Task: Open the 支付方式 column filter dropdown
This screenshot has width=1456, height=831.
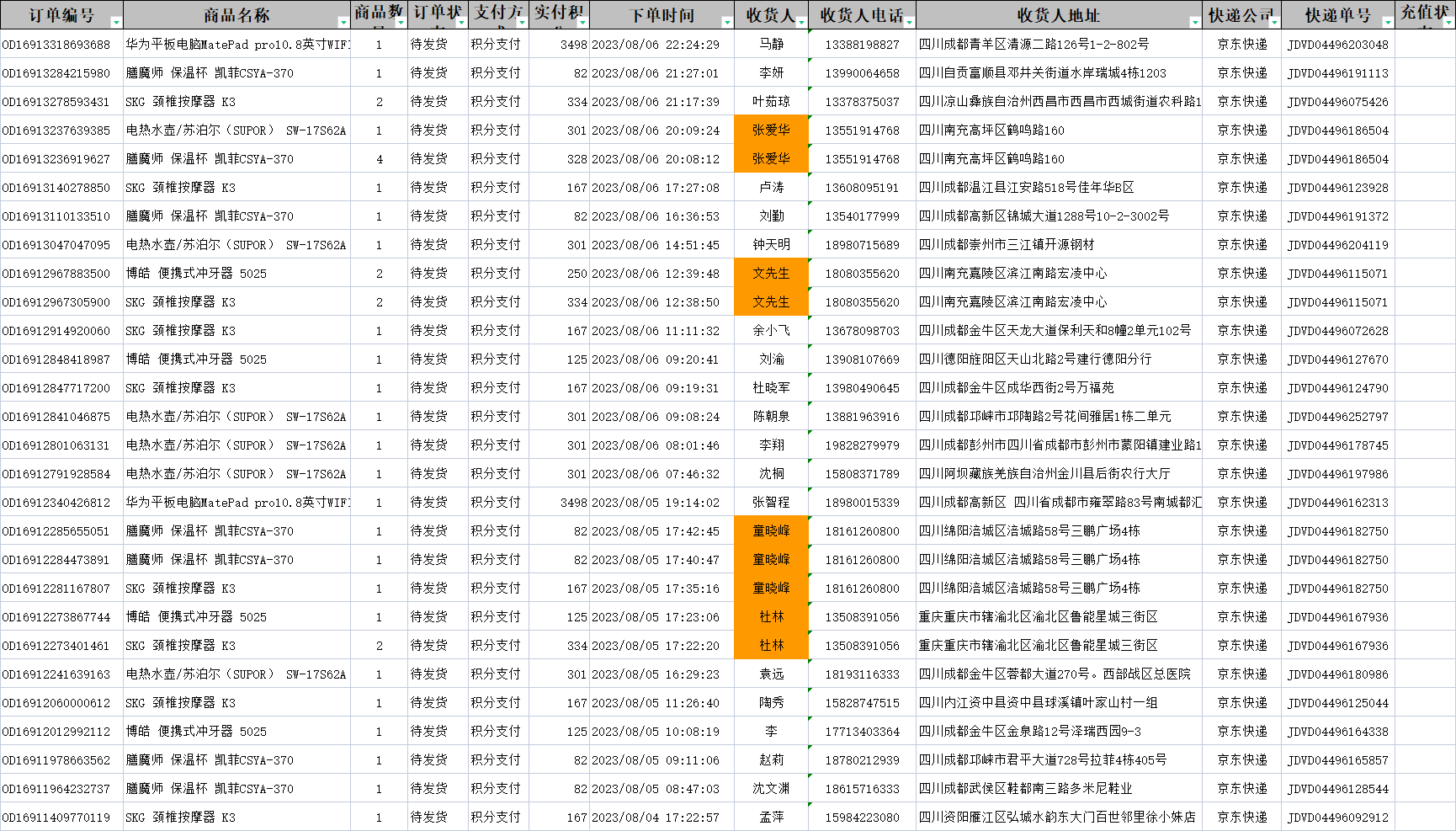Action: (522, 23)
